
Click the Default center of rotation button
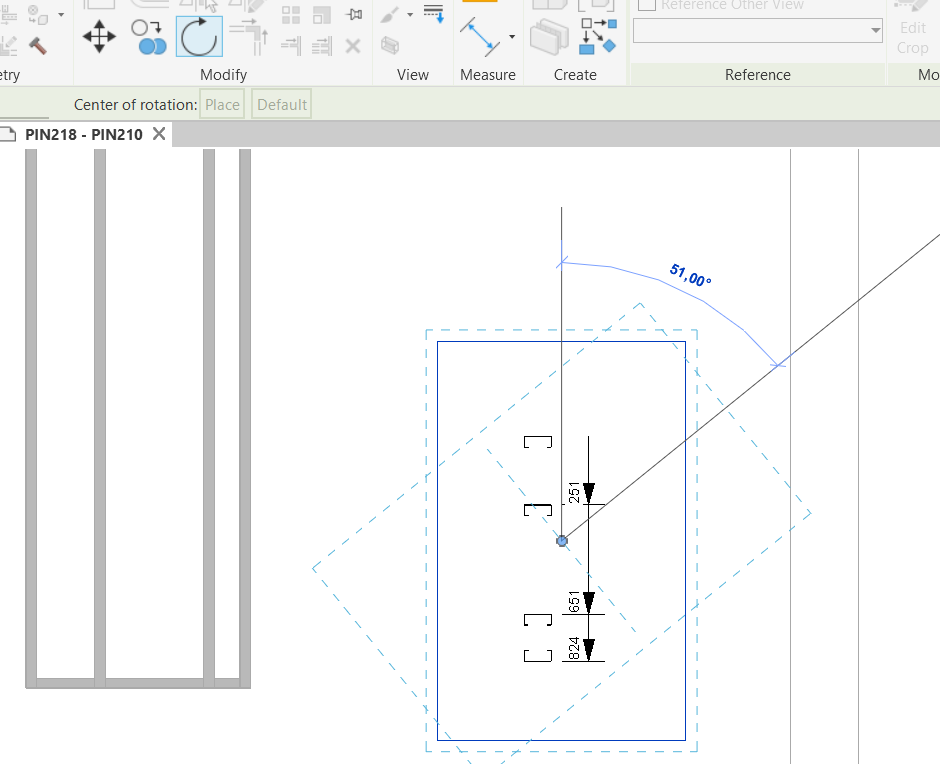[x=281, y=103]
